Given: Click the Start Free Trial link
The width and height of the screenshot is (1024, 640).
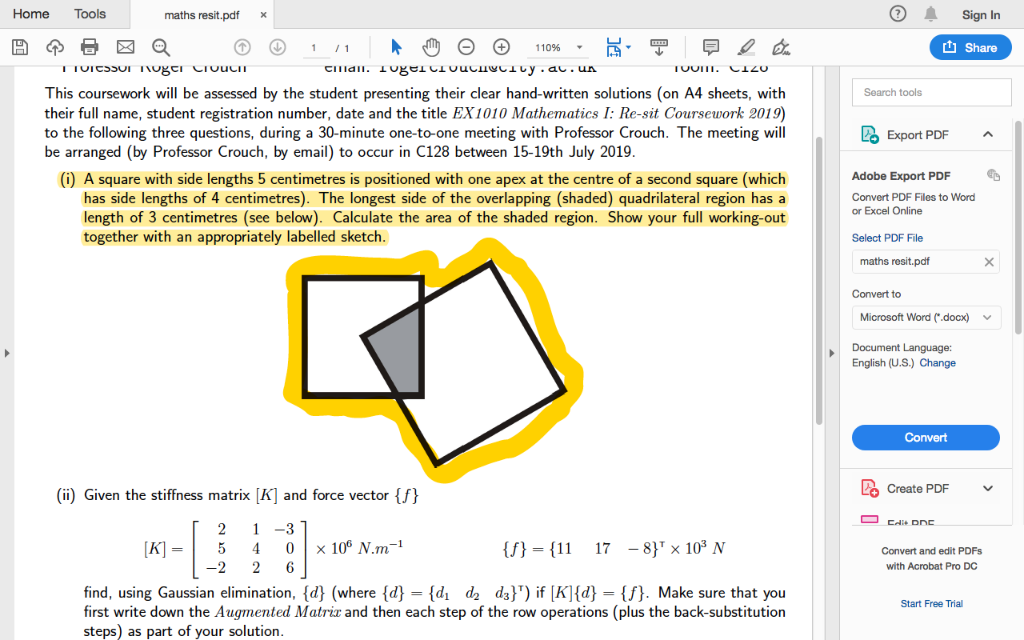Looking at the screenshot, I should (x=931, y=603).
